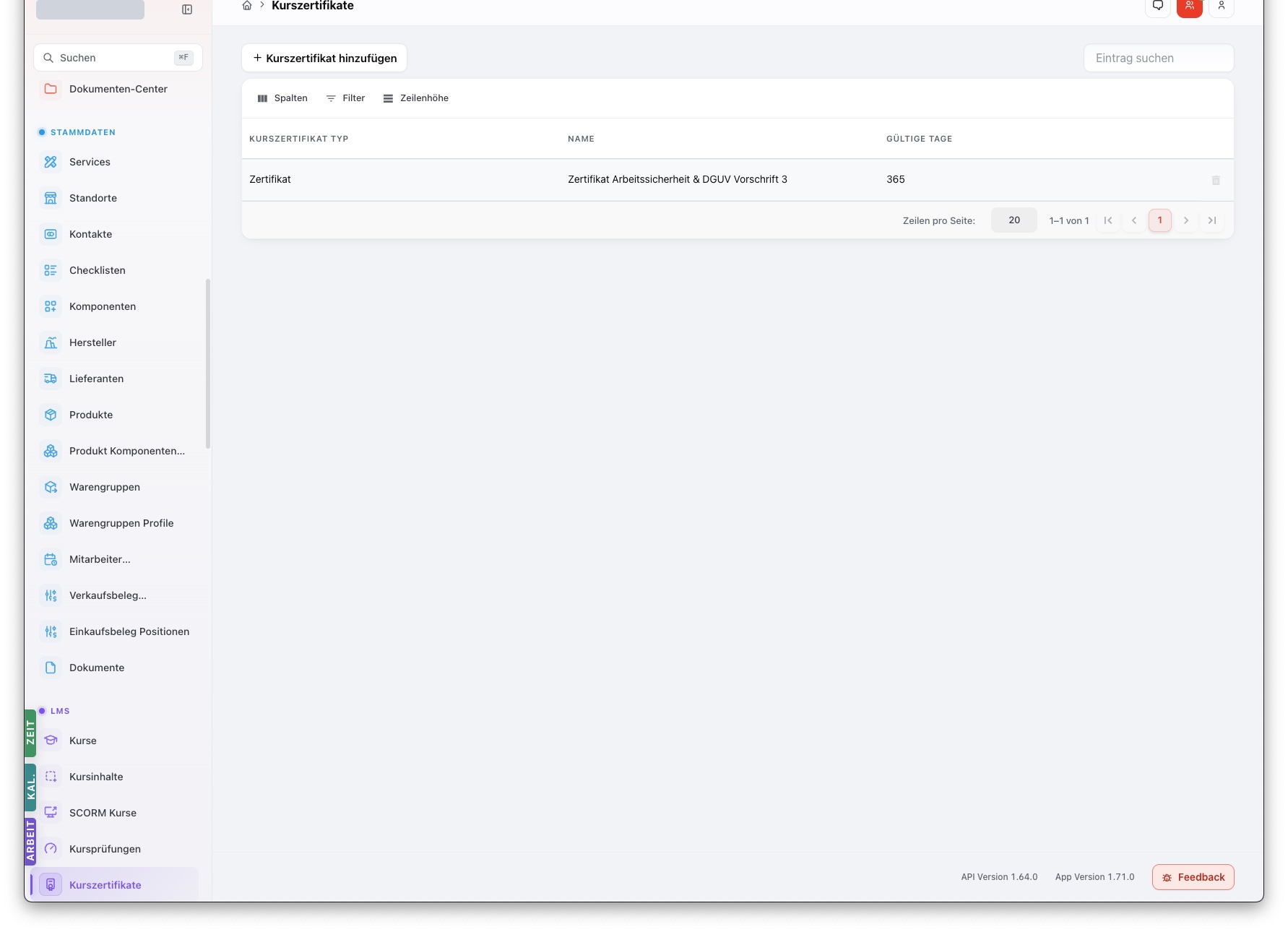
Task: Open Dokumenten-Center folder icon
Action: [x=51, y=89]
